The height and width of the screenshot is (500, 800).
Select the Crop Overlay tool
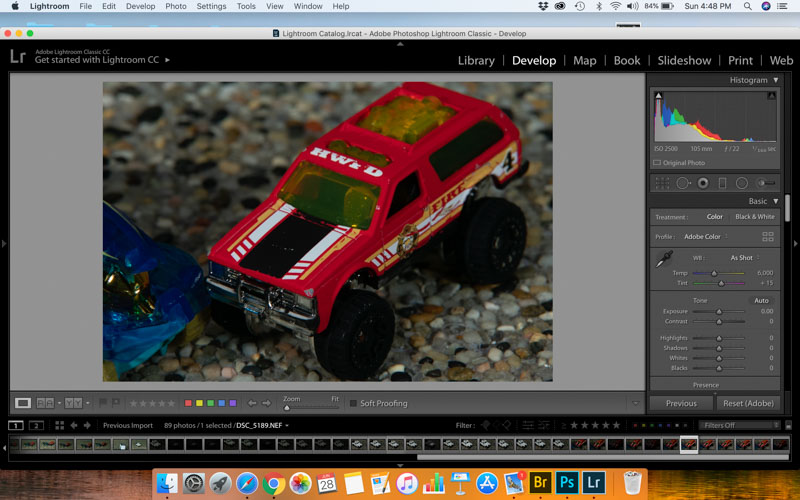click(x=662, y=183)
